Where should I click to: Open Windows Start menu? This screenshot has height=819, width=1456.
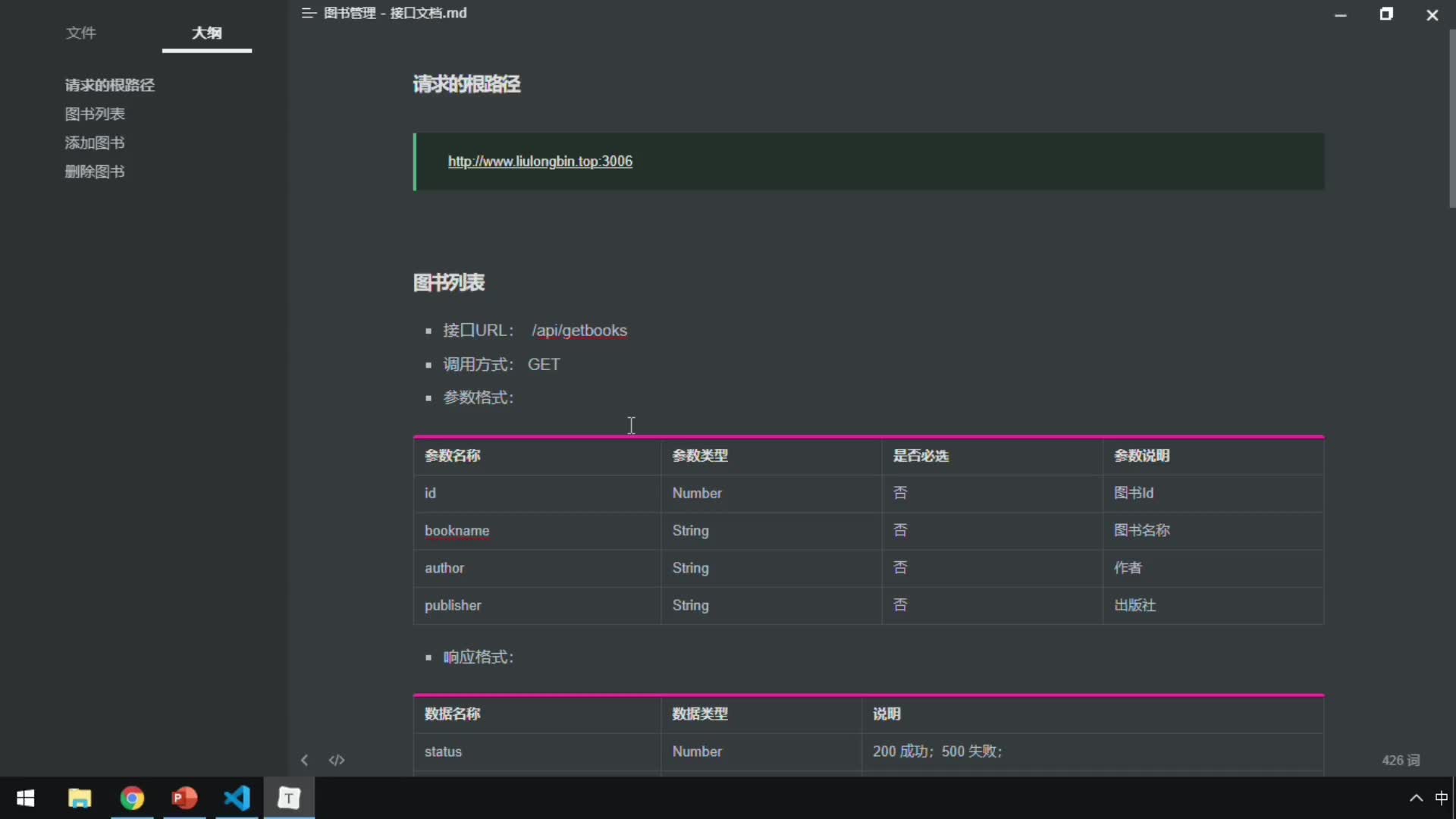pyautogui.click(x=26, y=798)
